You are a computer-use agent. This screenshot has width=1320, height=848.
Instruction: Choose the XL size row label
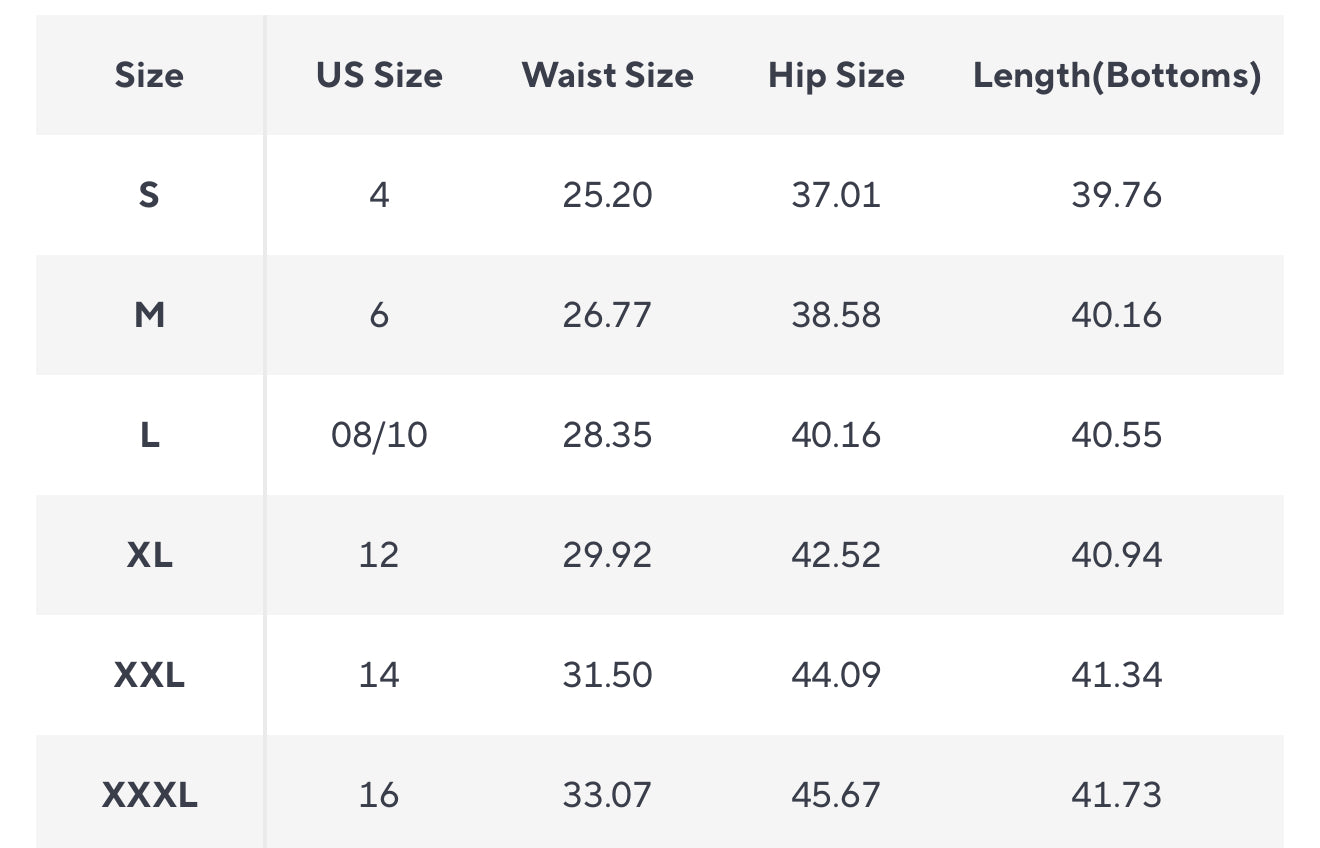(149, 555)
